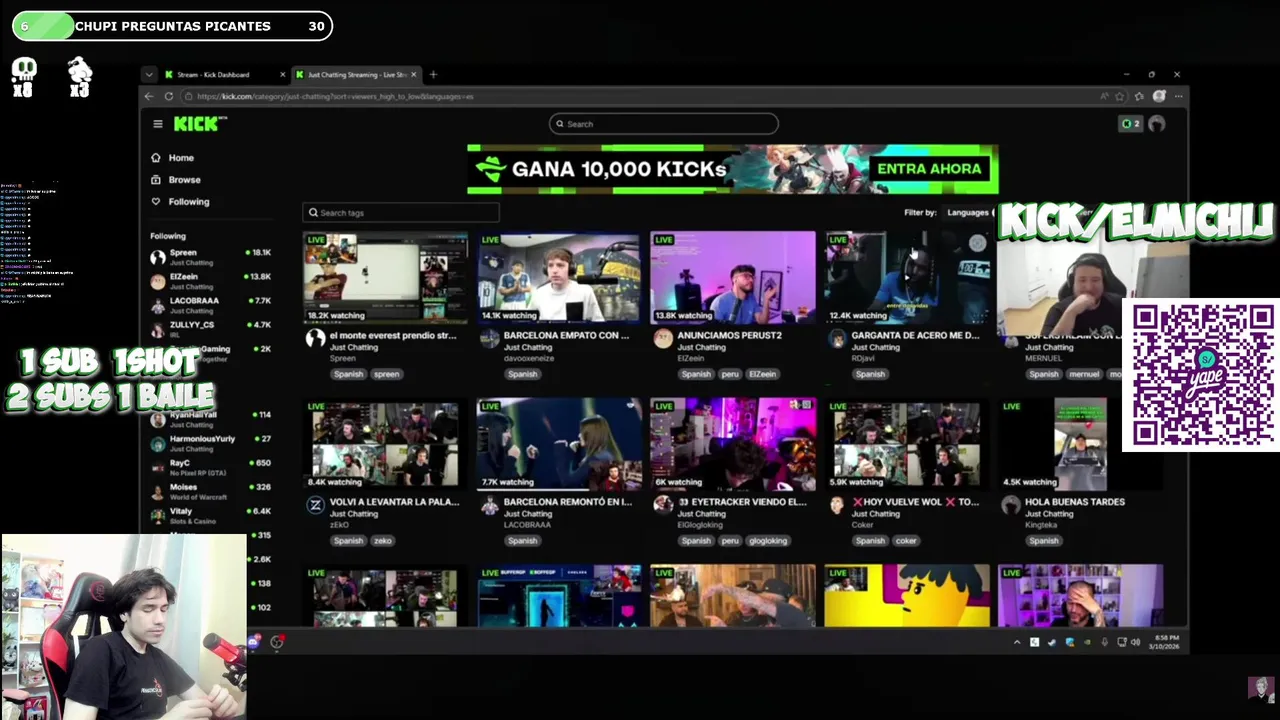Image resolution: width=1280 pixels, height=720 pixels.
Task: Open the stream thumbnail with 14.1K watching
Action: point(559,278)
